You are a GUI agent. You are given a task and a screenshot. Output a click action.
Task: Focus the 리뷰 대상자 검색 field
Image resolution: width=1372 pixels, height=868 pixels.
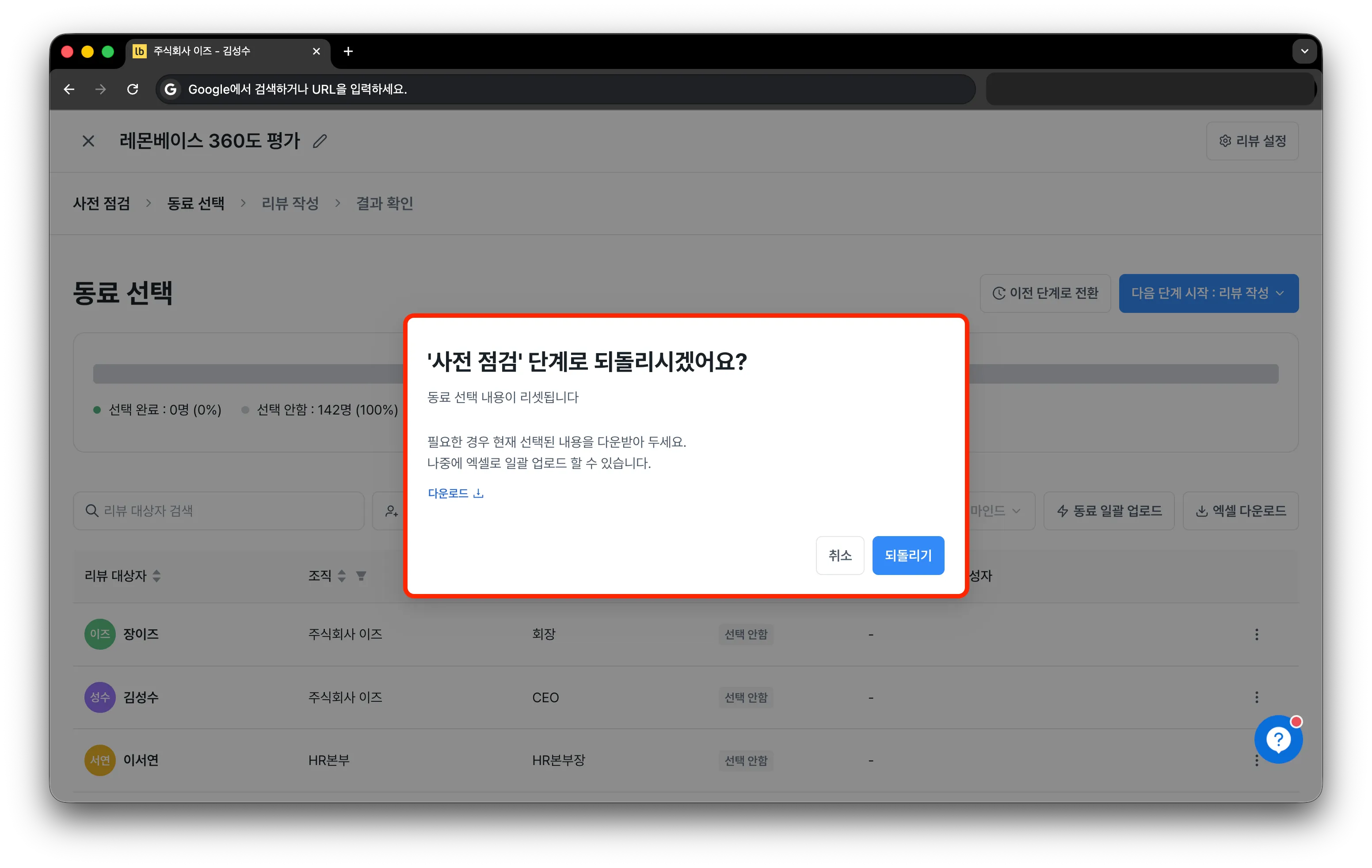pos(218,511)
